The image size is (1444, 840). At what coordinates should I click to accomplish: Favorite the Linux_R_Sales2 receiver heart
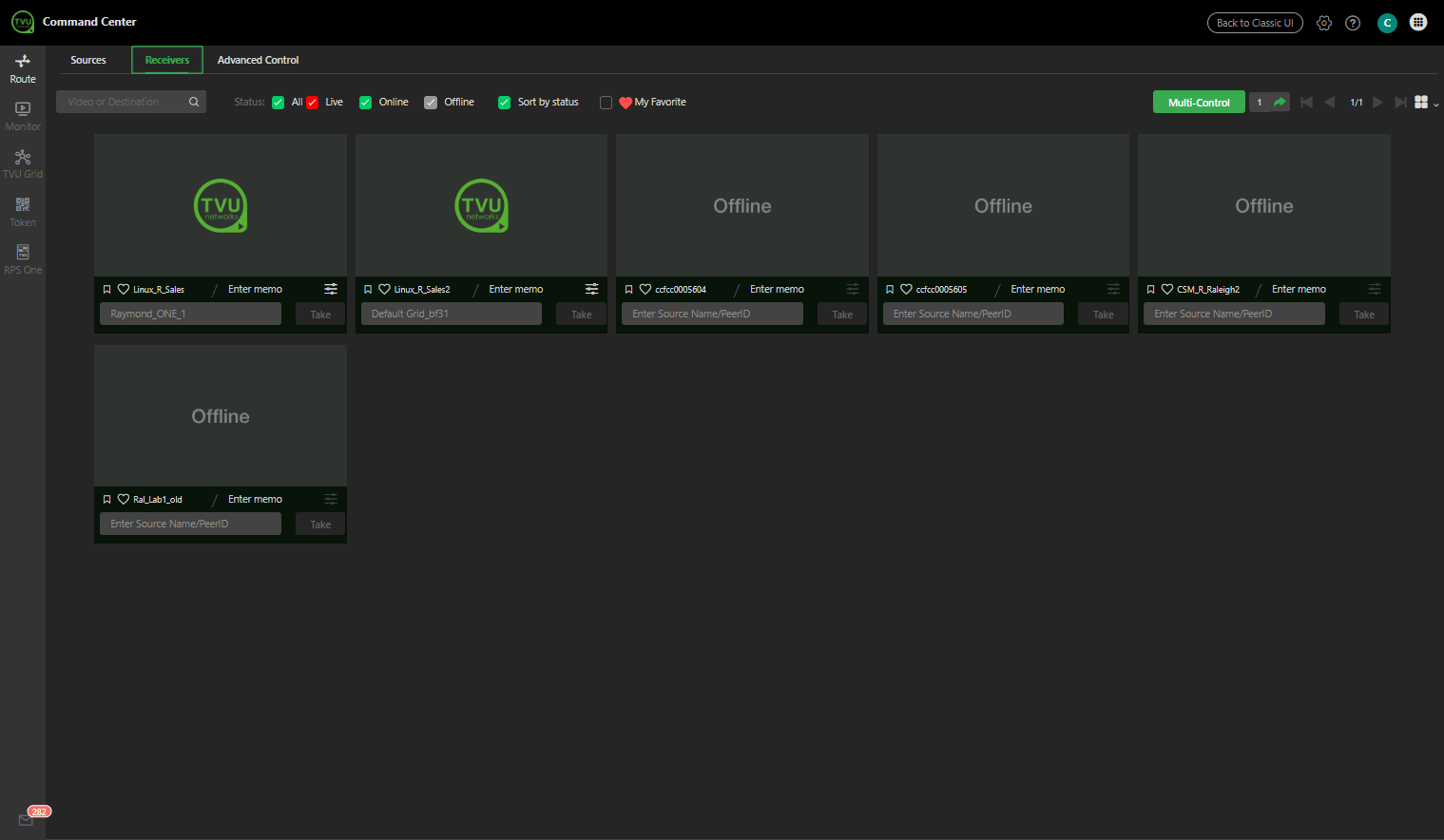coord(384,289)
